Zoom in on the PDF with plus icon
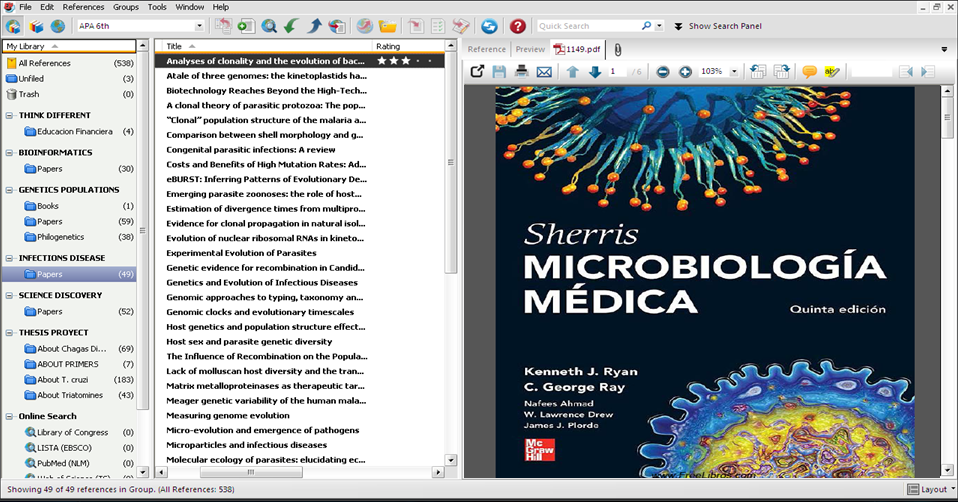This screenshot has width=958, height=502. point(685,71)
